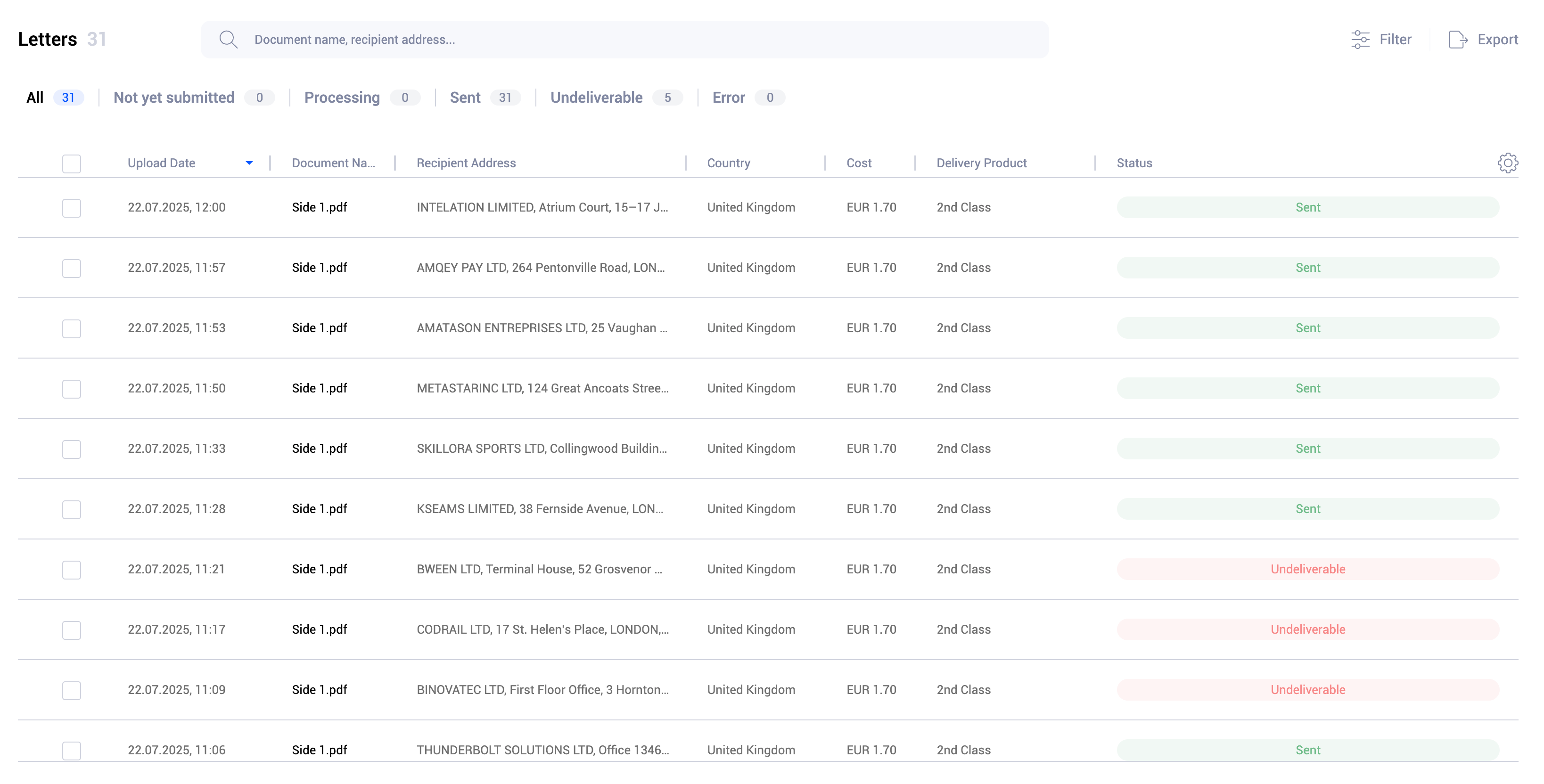
Task: Open the Sent tab
Action: pos(465,98)
